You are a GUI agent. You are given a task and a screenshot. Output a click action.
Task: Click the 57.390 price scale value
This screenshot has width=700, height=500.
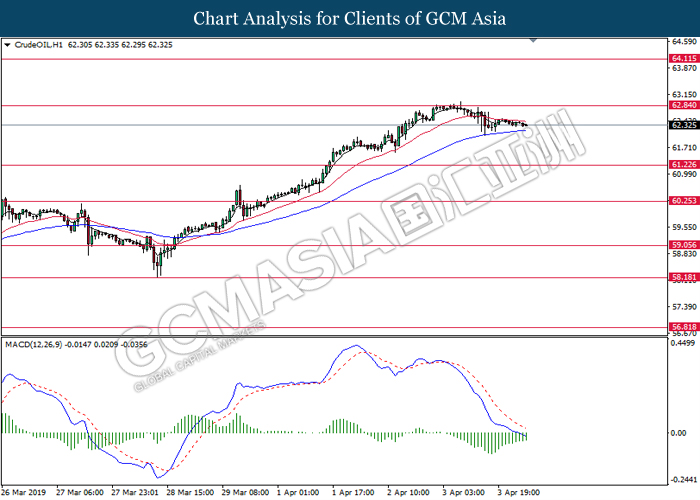(684, 307)
